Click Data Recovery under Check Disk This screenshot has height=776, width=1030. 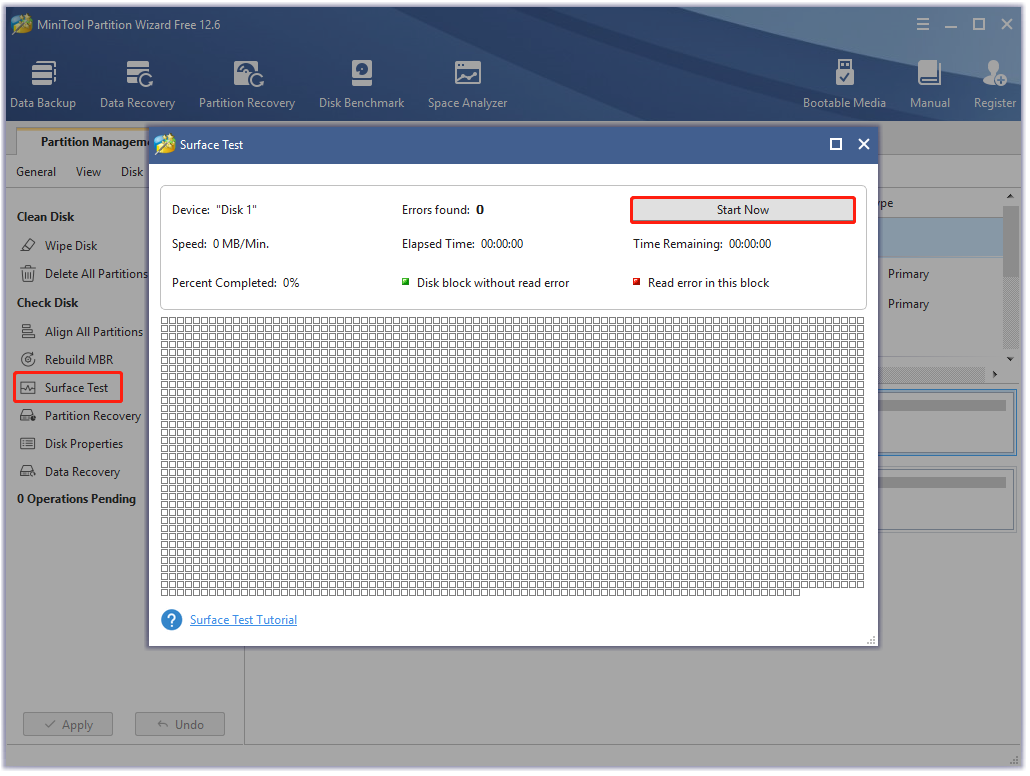(70, 472)
